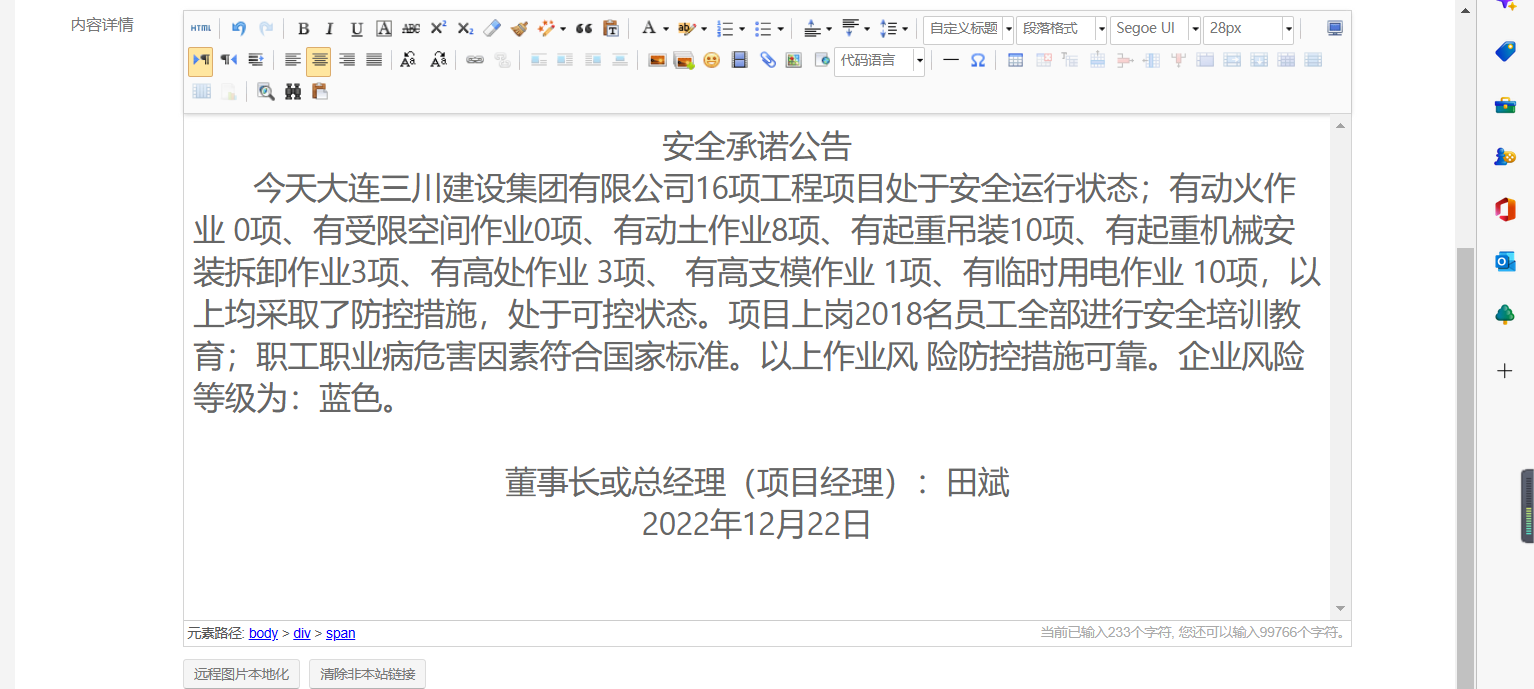Toggle right alignment
1534x689 pixels.
pyautogui.click(x=347, y=60)
